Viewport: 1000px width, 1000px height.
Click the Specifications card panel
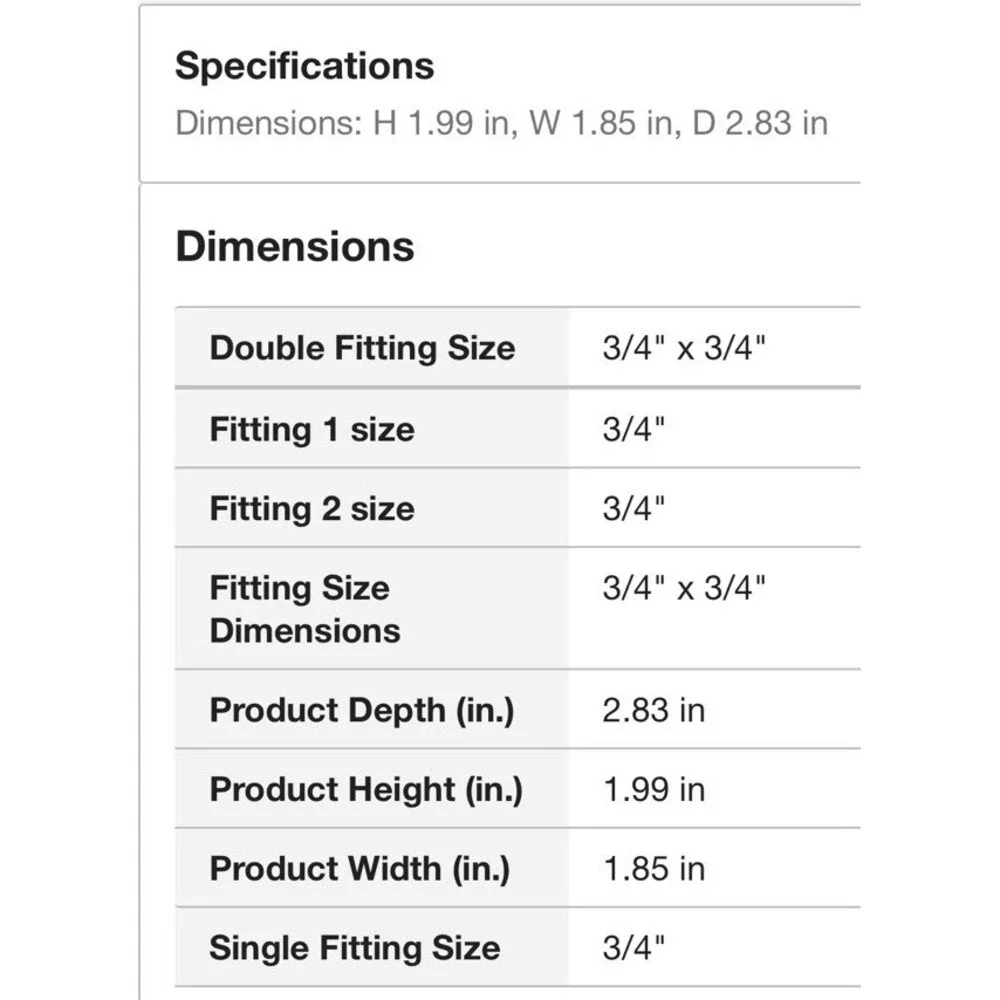click(x=500, y=94)
